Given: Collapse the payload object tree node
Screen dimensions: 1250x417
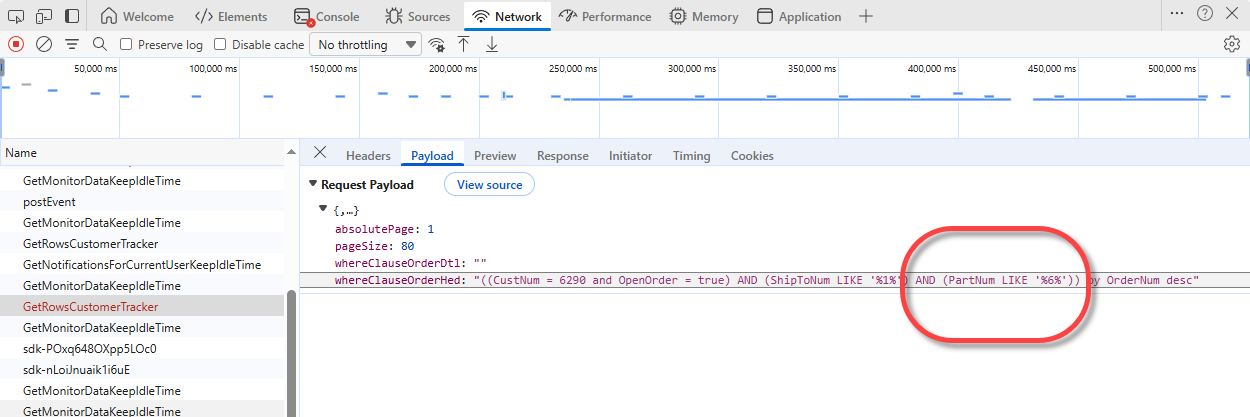Looking at the screenshot, I should click(323, 209).
